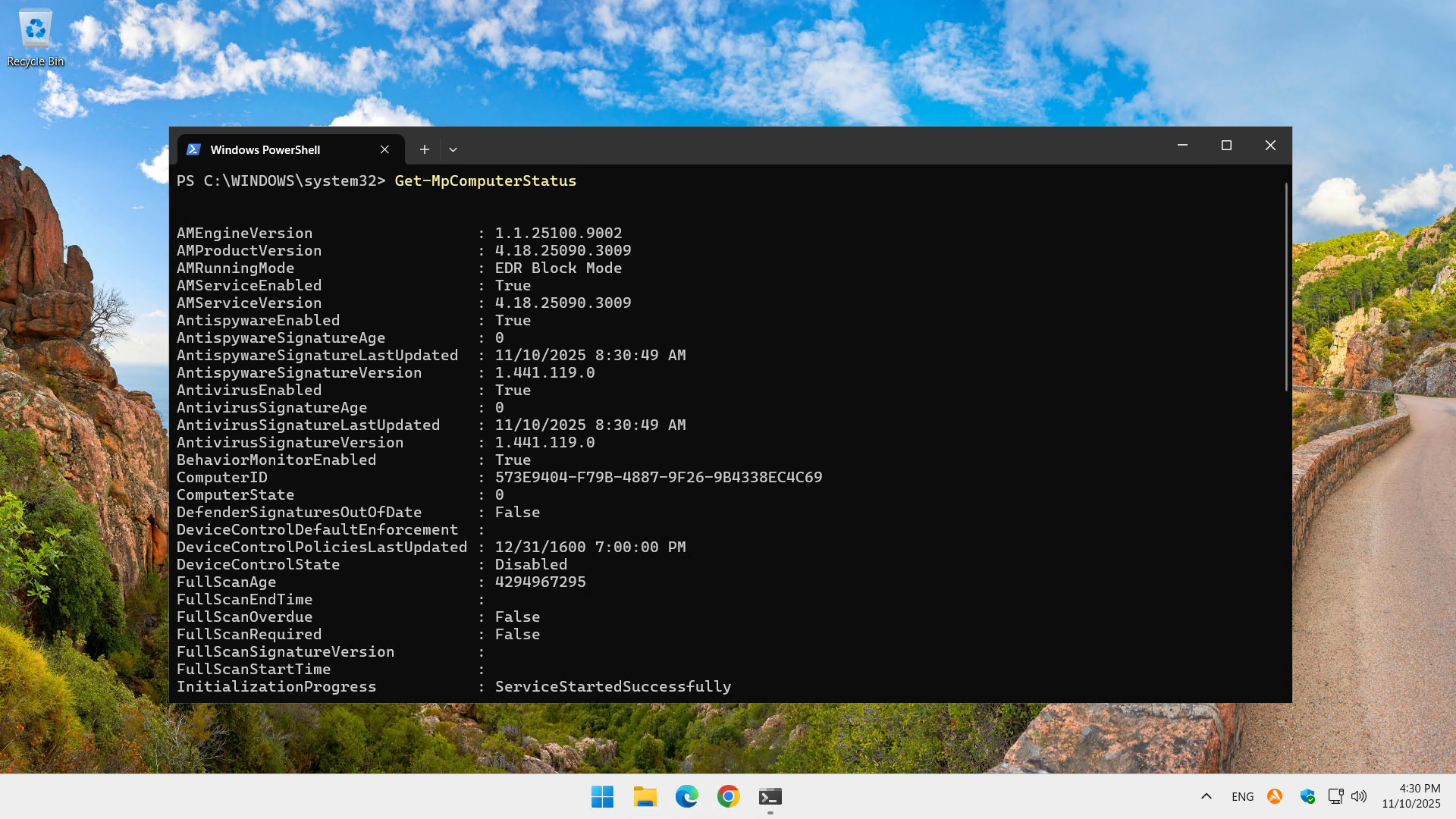Click ENG language input indicator
The image size is (1456, 819).
pyautogui.click(x=1242, y=796)
